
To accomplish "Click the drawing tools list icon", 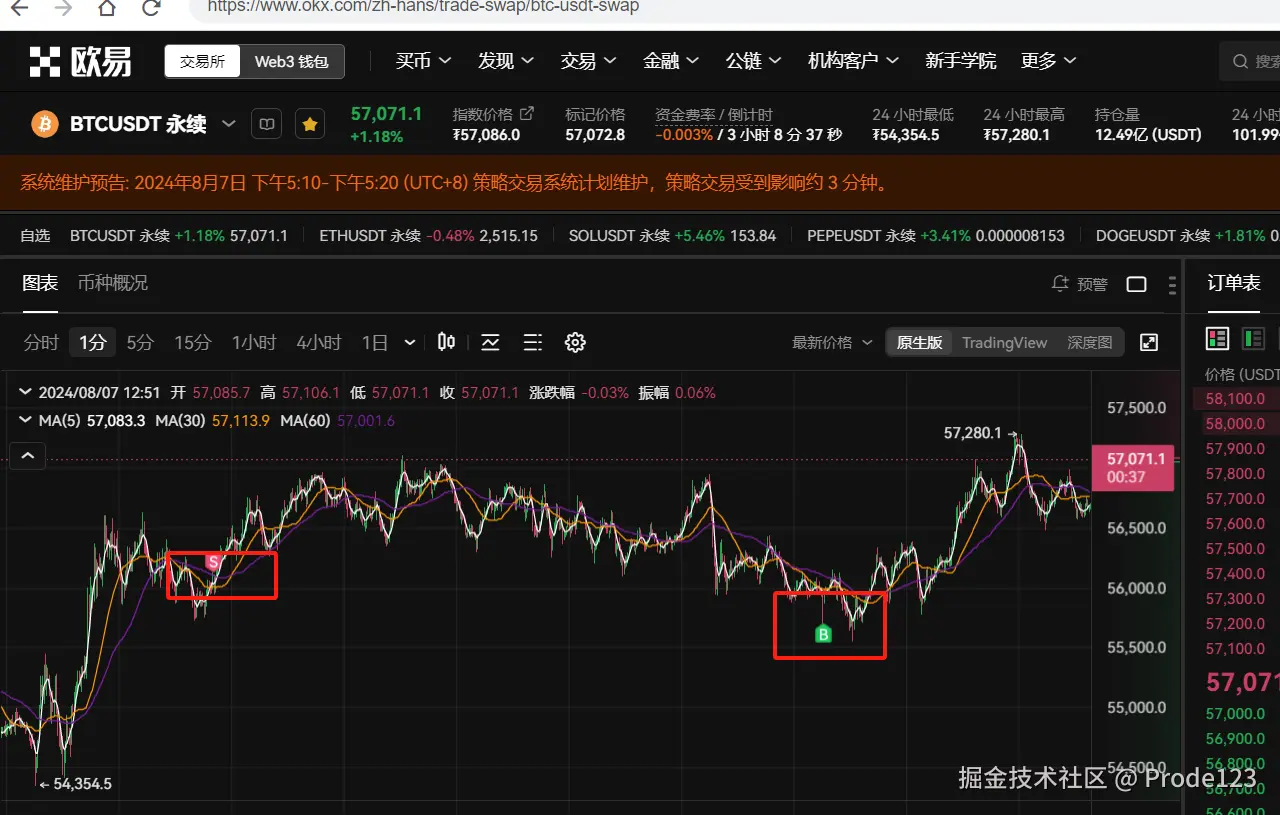I will coord(533,342).
